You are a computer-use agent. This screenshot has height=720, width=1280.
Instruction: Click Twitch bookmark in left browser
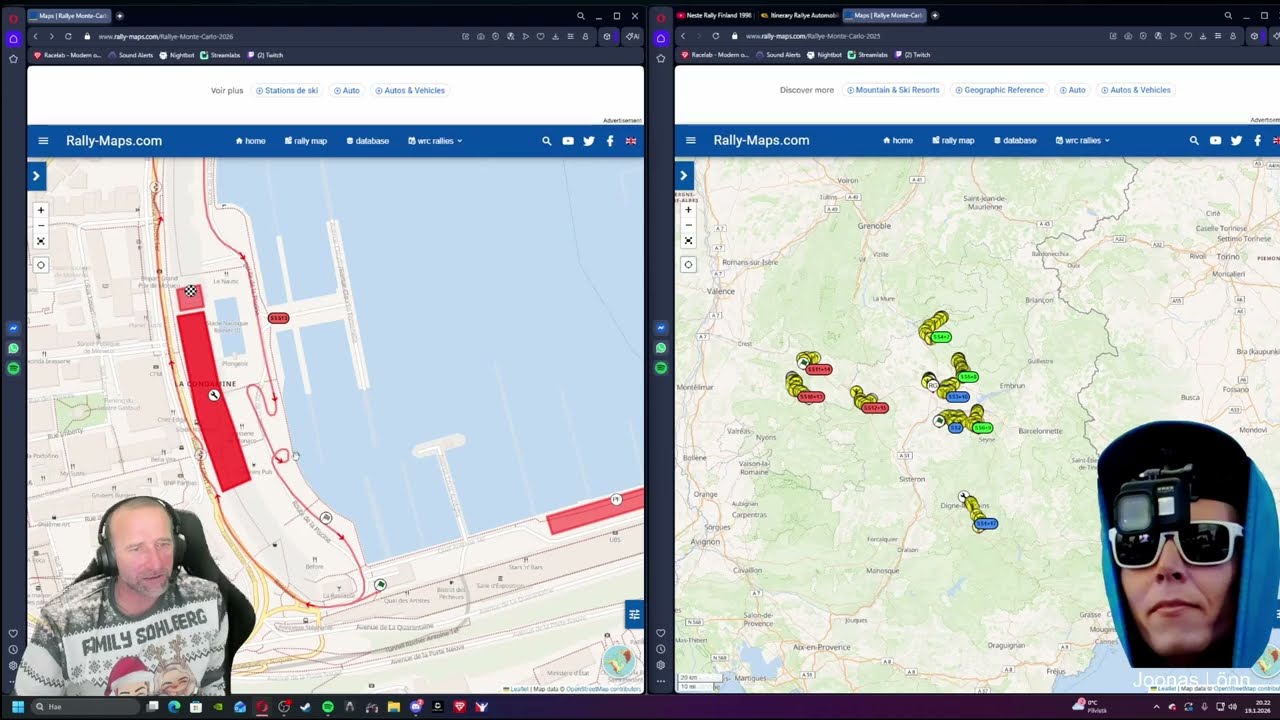[x=266, y=55]
